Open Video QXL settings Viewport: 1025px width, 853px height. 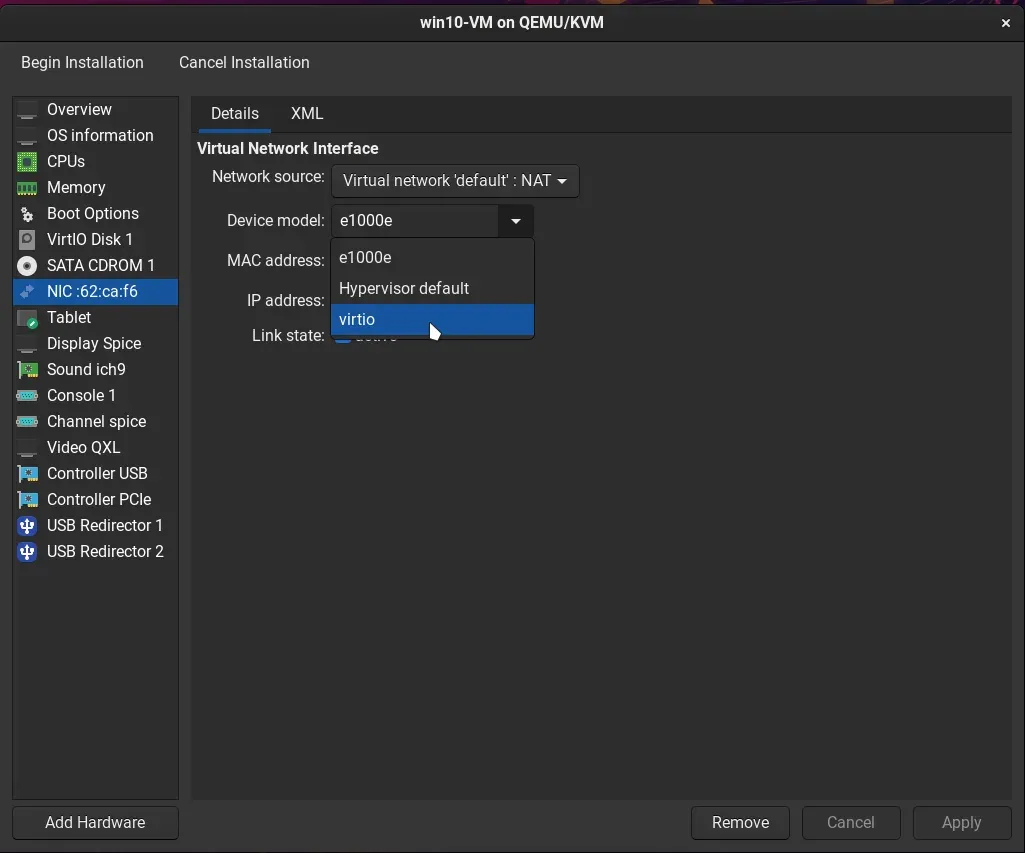(95, 448)
